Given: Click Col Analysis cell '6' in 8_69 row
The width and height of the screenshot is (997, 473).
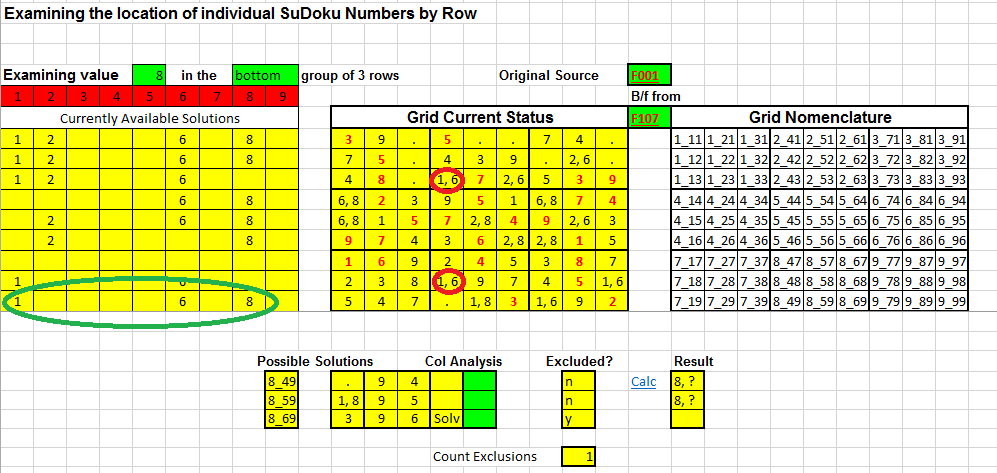Looking at the screenshot, I should pyautogui.click(x=413, y=419).
